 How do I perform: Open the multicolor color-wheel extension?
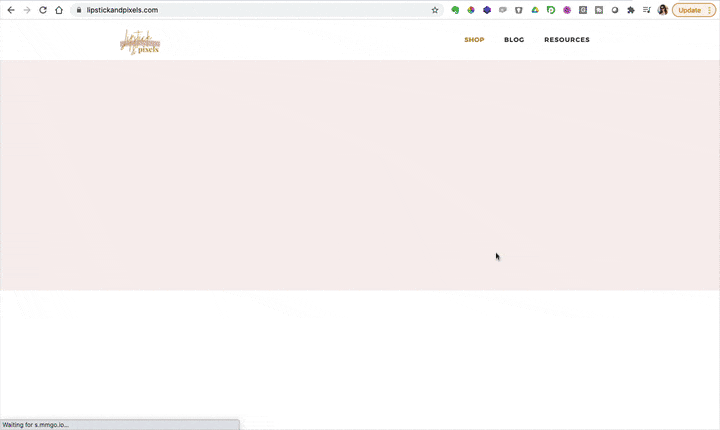471,10
